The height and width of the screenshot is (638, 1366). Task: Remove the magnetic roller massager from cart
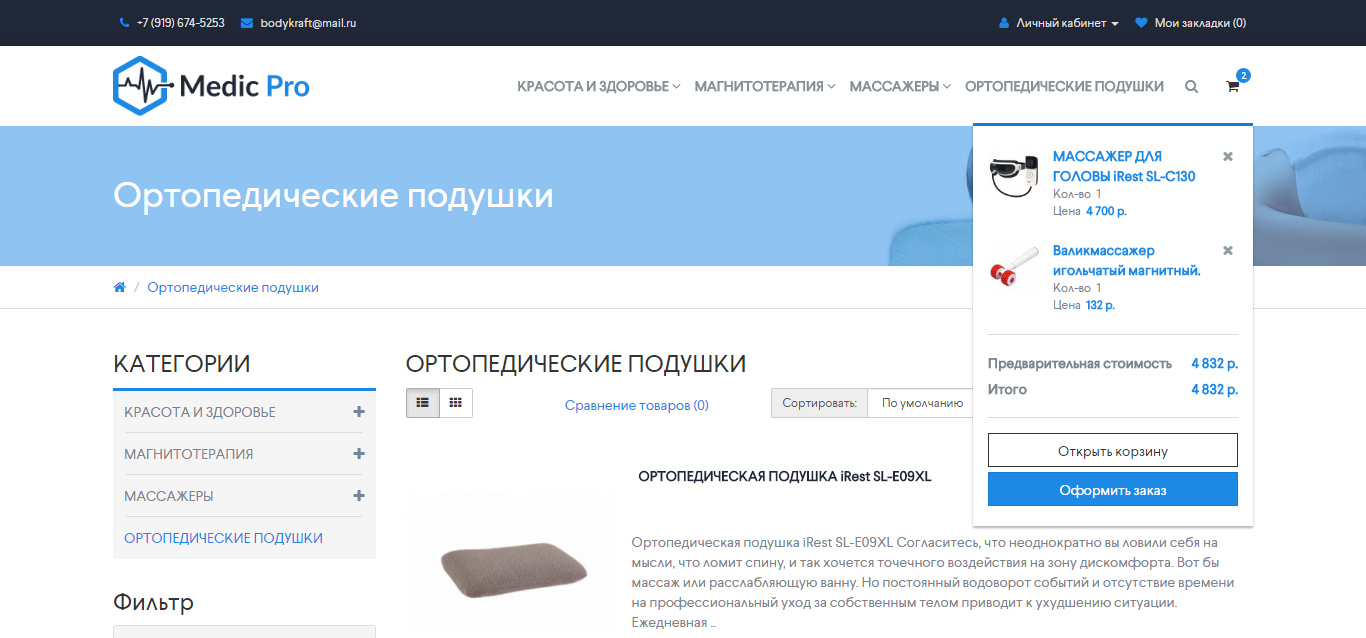click(1228, 250)
